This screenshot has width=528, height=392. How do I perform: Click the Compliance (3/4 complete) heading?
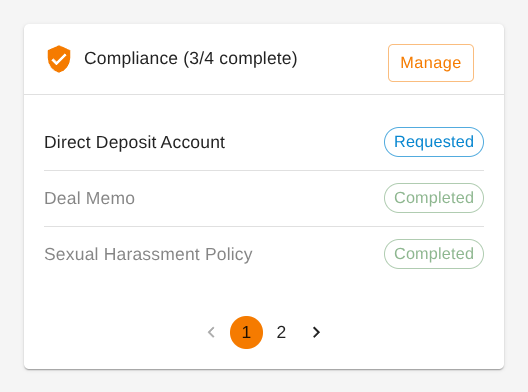click(x=191, y=59)
